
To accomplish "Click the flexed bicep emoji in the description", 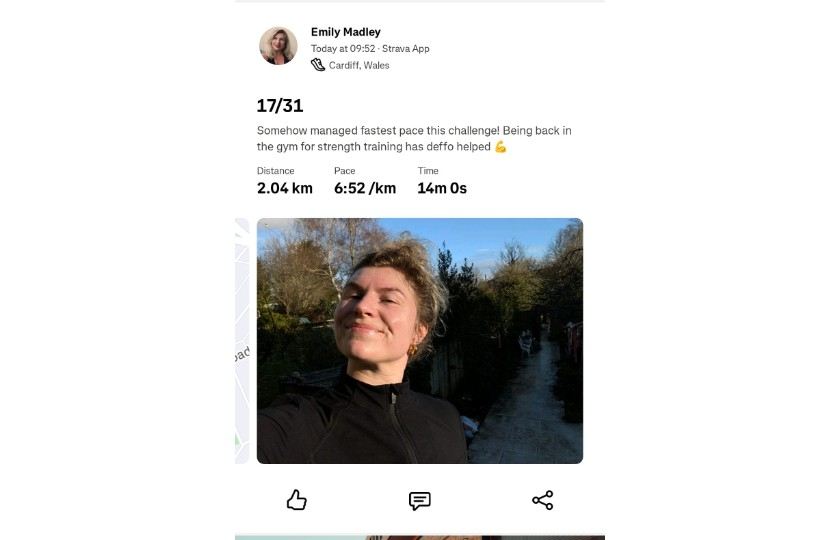I will tap(501, 147).
